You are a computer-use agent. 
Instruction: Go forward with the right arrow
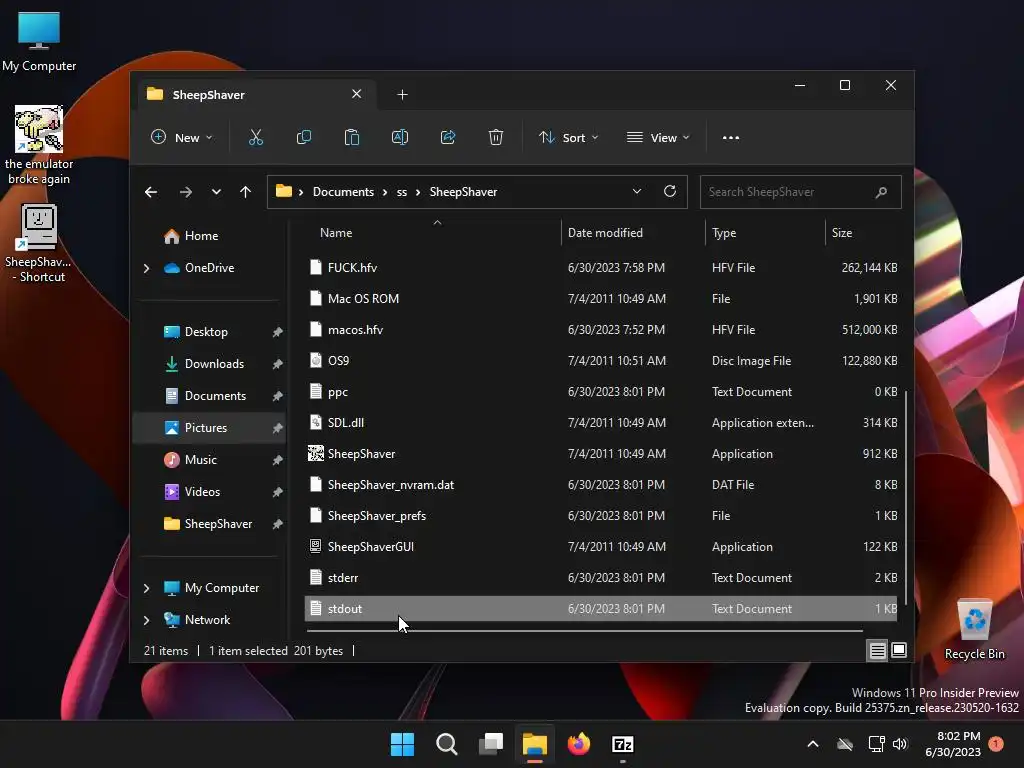click(x=185, y=192)
